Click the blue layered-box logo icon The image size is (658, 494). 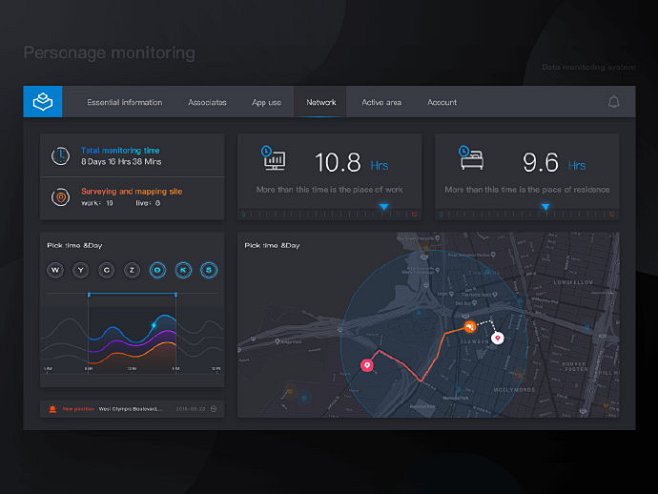pos(43,102)
